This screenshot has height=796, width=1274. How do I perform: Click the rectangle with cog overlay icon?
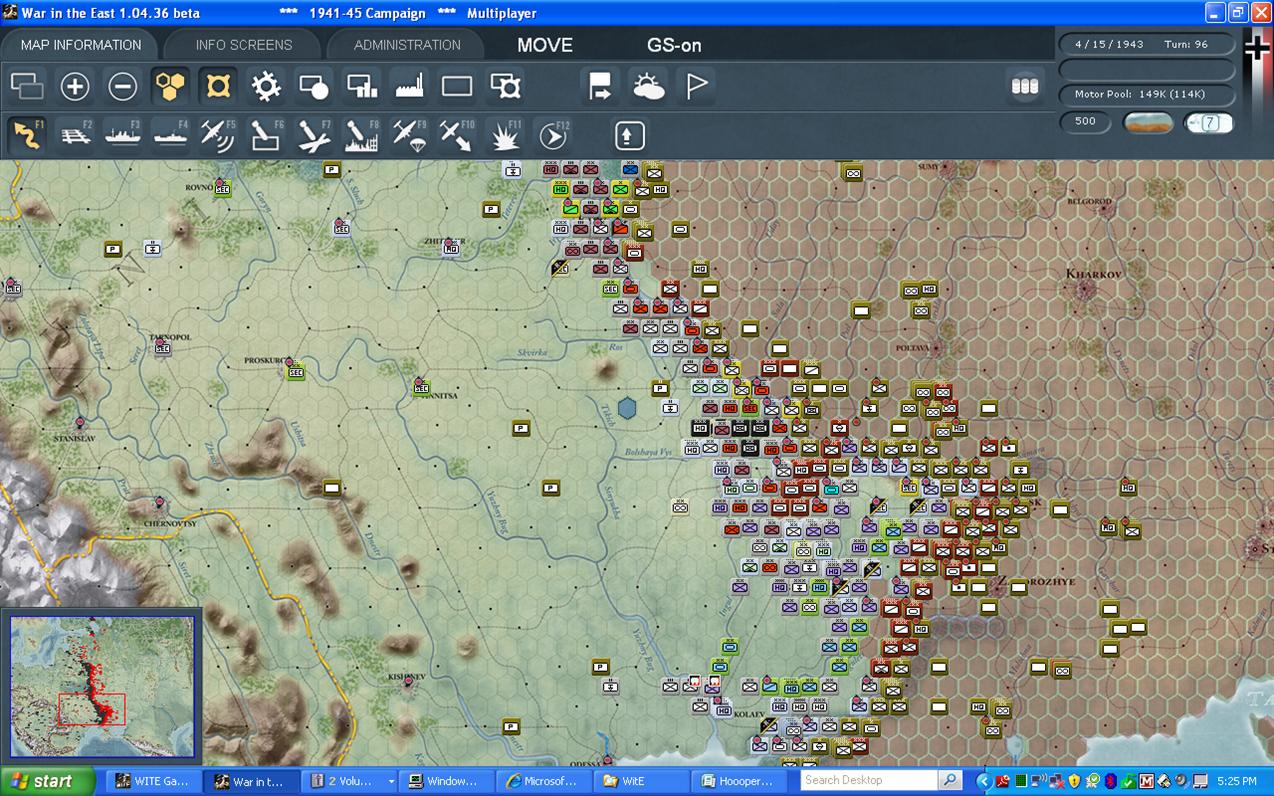[506, 87]
